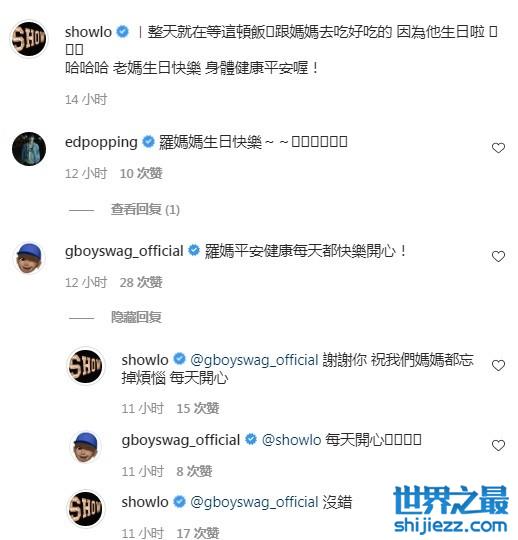Expand 查看回复 (1) under edpopping
This screenshot has height=540, width=518.
coord(145,209)
